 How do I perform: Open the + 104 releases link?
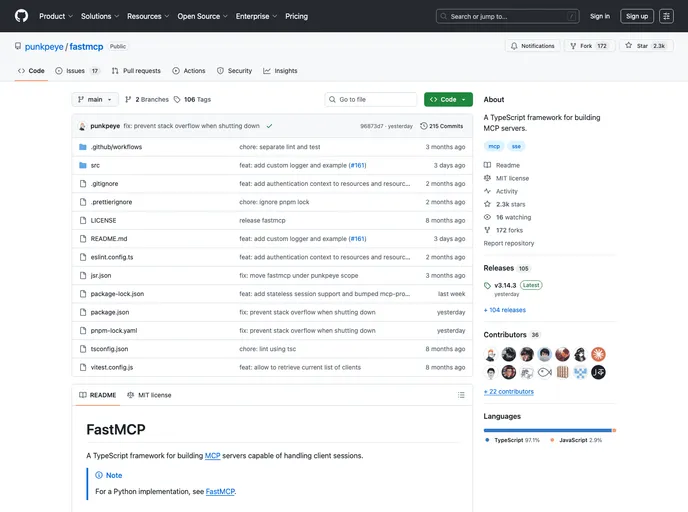pyautogui.click(x=505, y=310)
